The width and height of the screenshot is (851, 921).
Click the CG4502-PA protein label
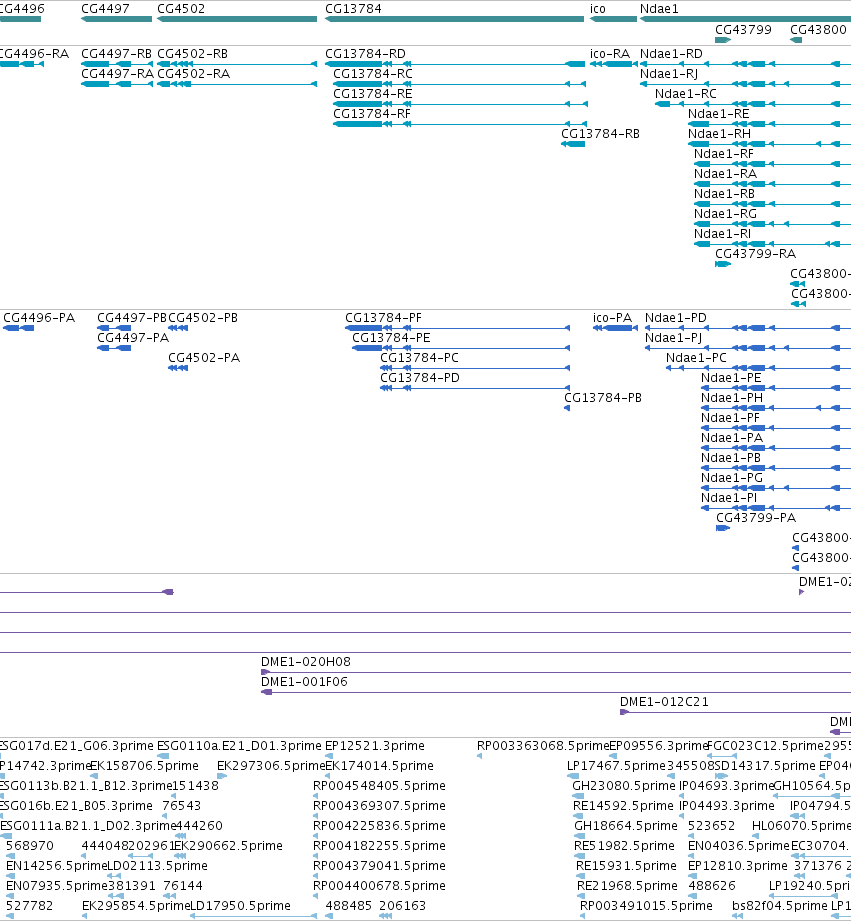pyautogui.click(x=204, y=358)
